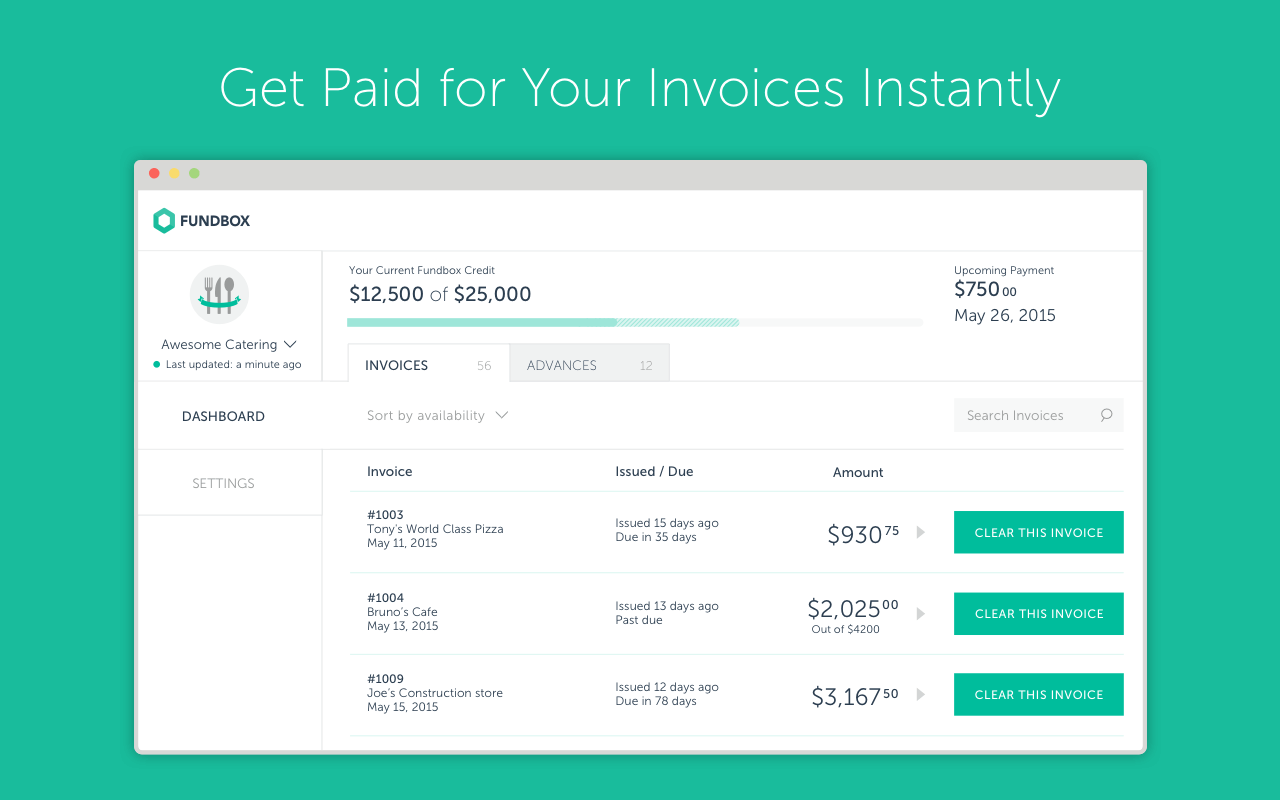Maximize window with green button
This screenshot has height=800, width=1280.
(x=194, y=173)
